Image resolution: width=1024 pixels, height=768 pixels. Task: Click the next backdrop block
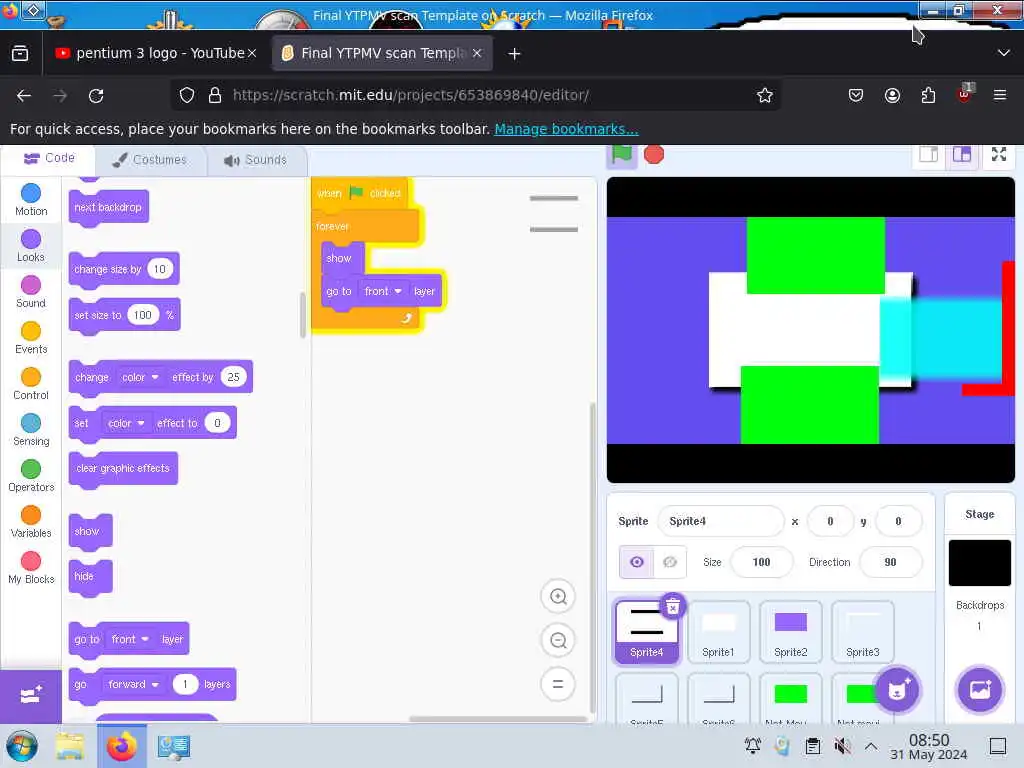108,208
